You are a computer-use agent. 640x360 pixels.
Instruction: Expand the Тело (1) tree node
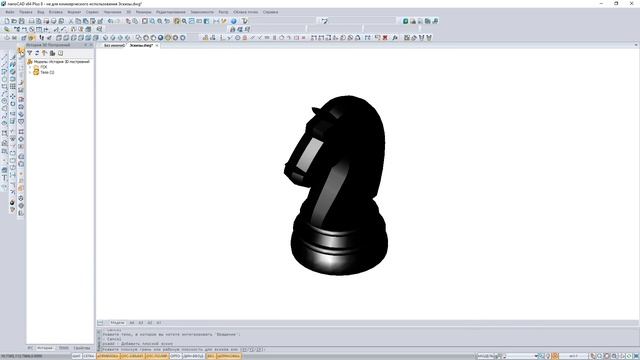[30, 72]
